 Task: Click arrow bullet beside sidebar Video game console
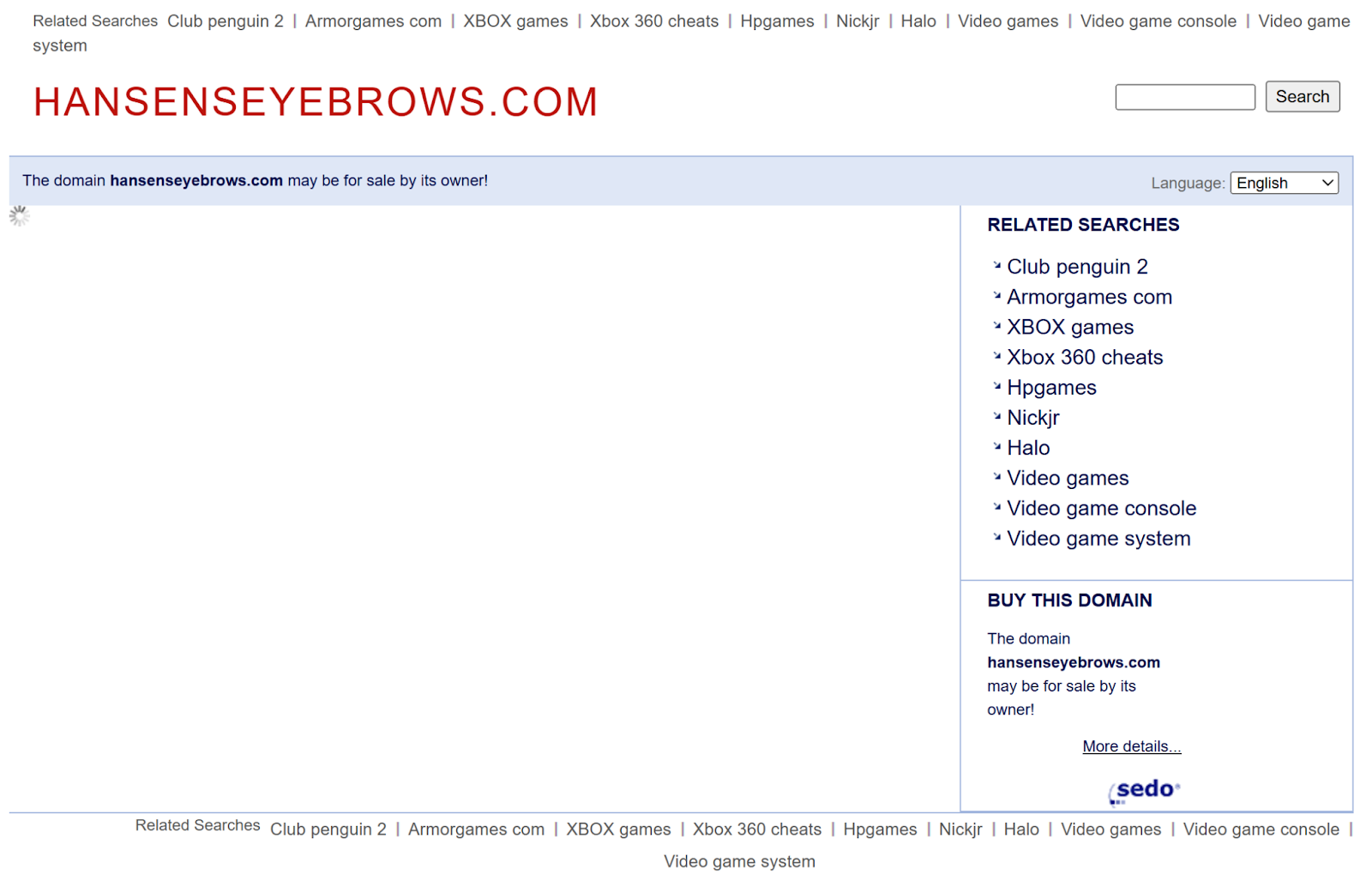click(997, 507)
